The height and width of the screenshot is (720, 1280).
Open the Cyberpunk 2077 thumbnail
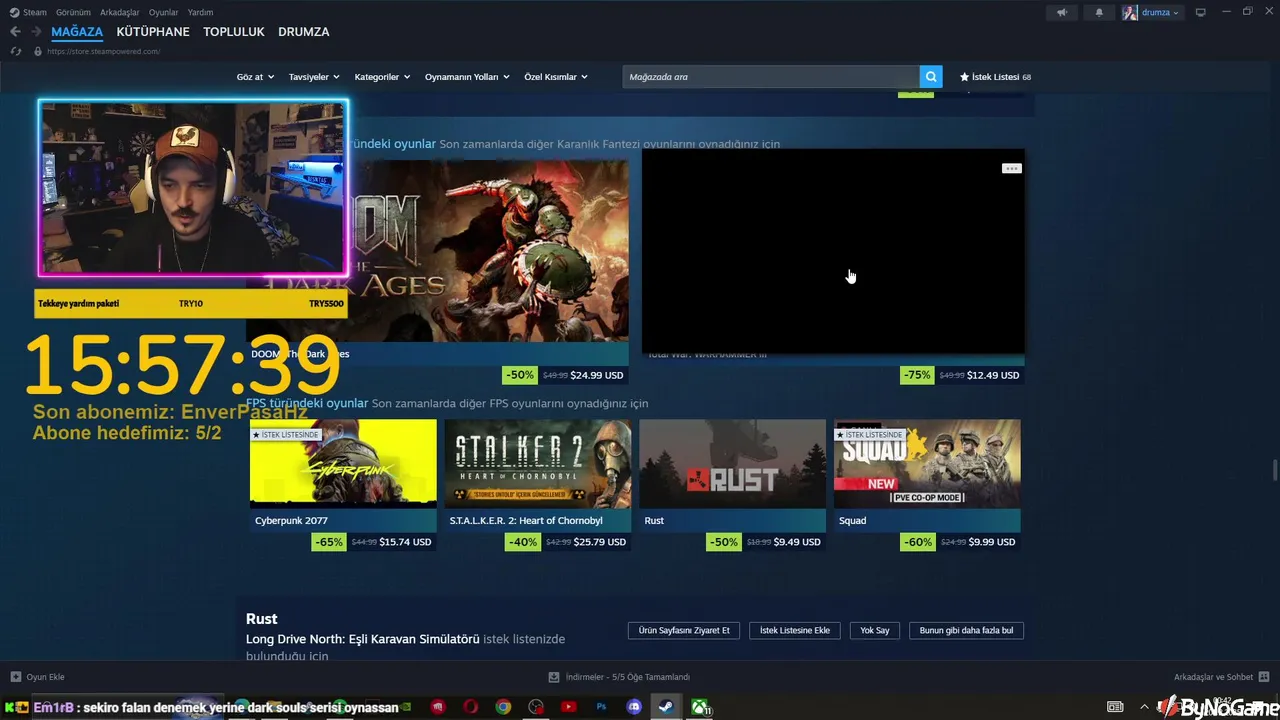point(343,464)
